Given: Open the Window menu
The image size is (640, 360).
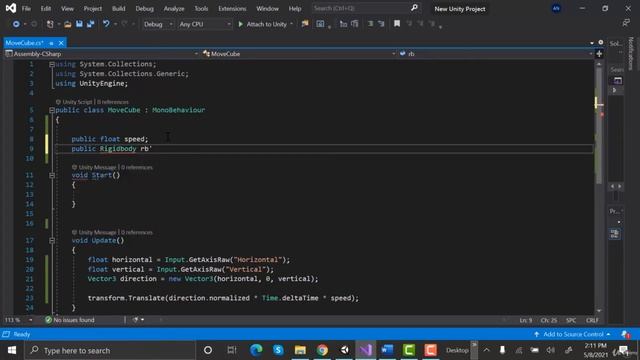Looking at the screenshot, I should [268, 9].
